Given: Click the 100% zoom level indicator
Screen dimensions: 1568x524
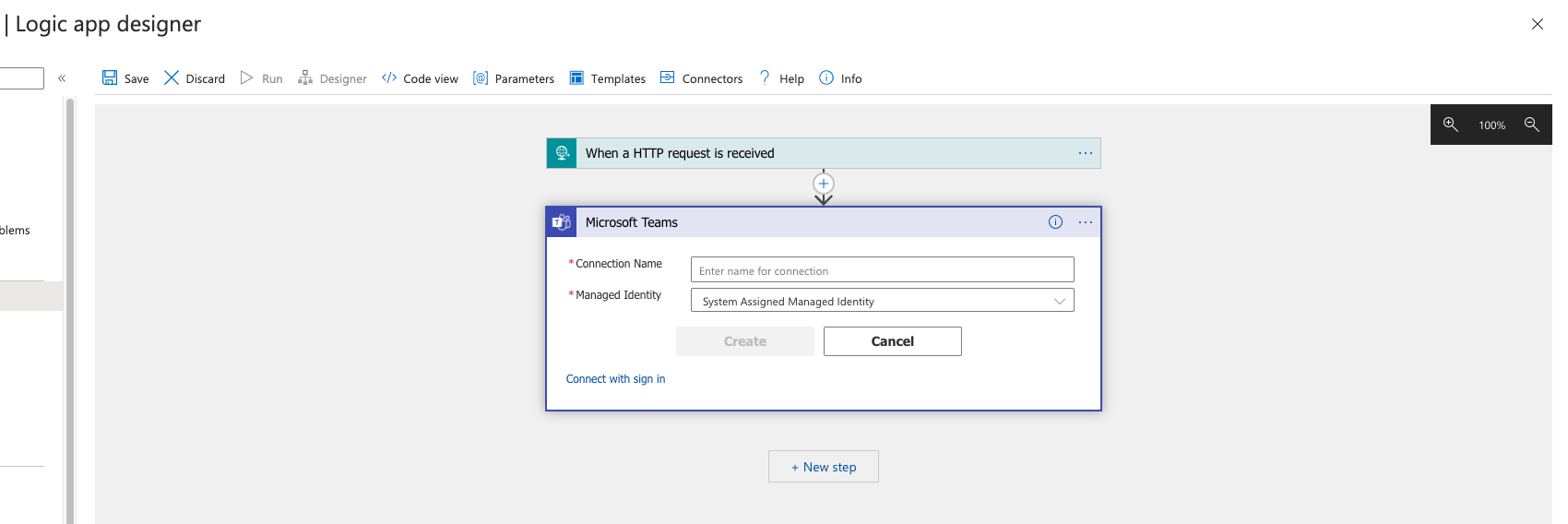Looking at the screenshot, I should [x=1491, y=125].
